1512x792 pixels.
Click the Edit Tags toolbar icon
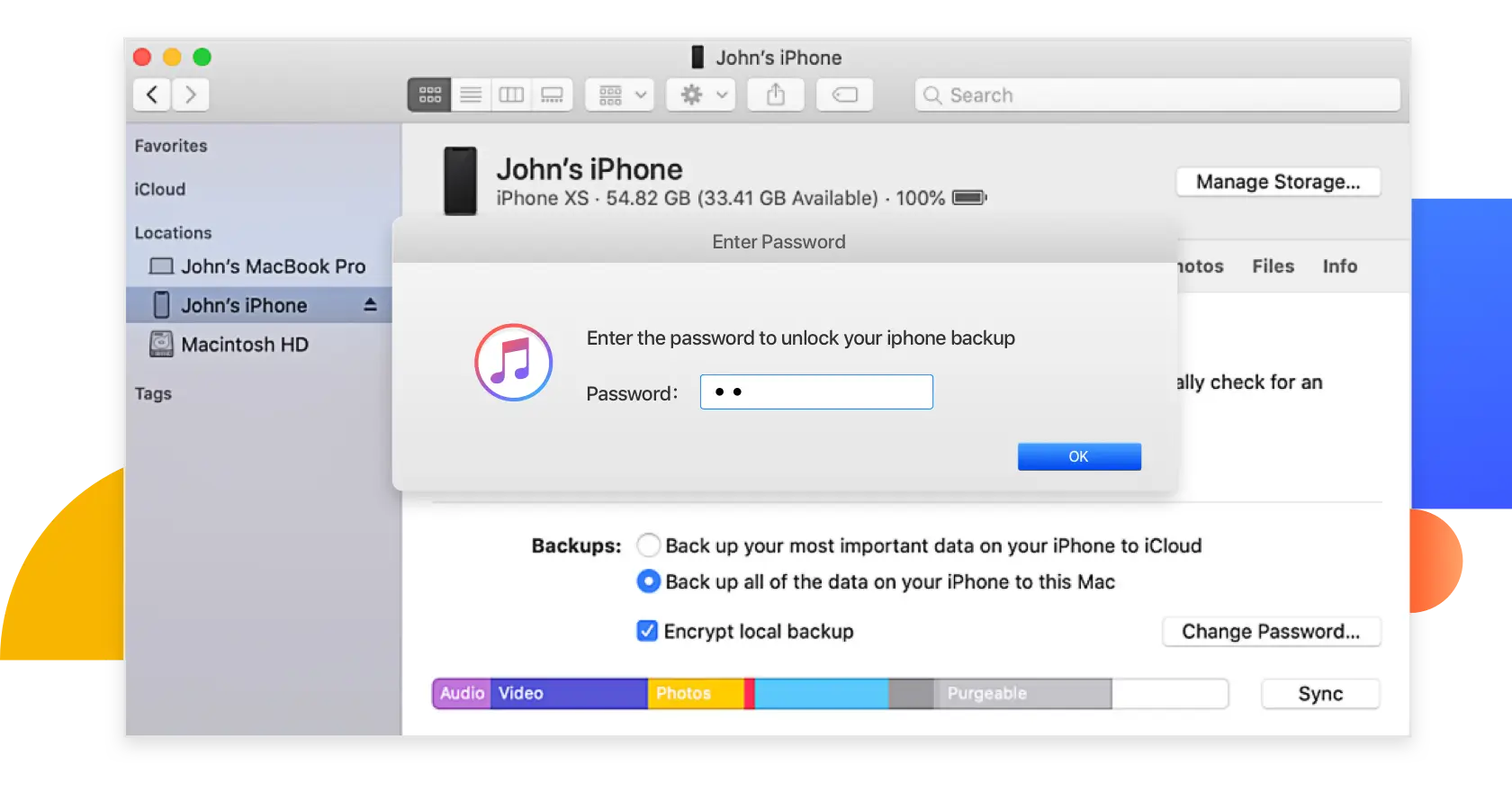click(844, 94)
